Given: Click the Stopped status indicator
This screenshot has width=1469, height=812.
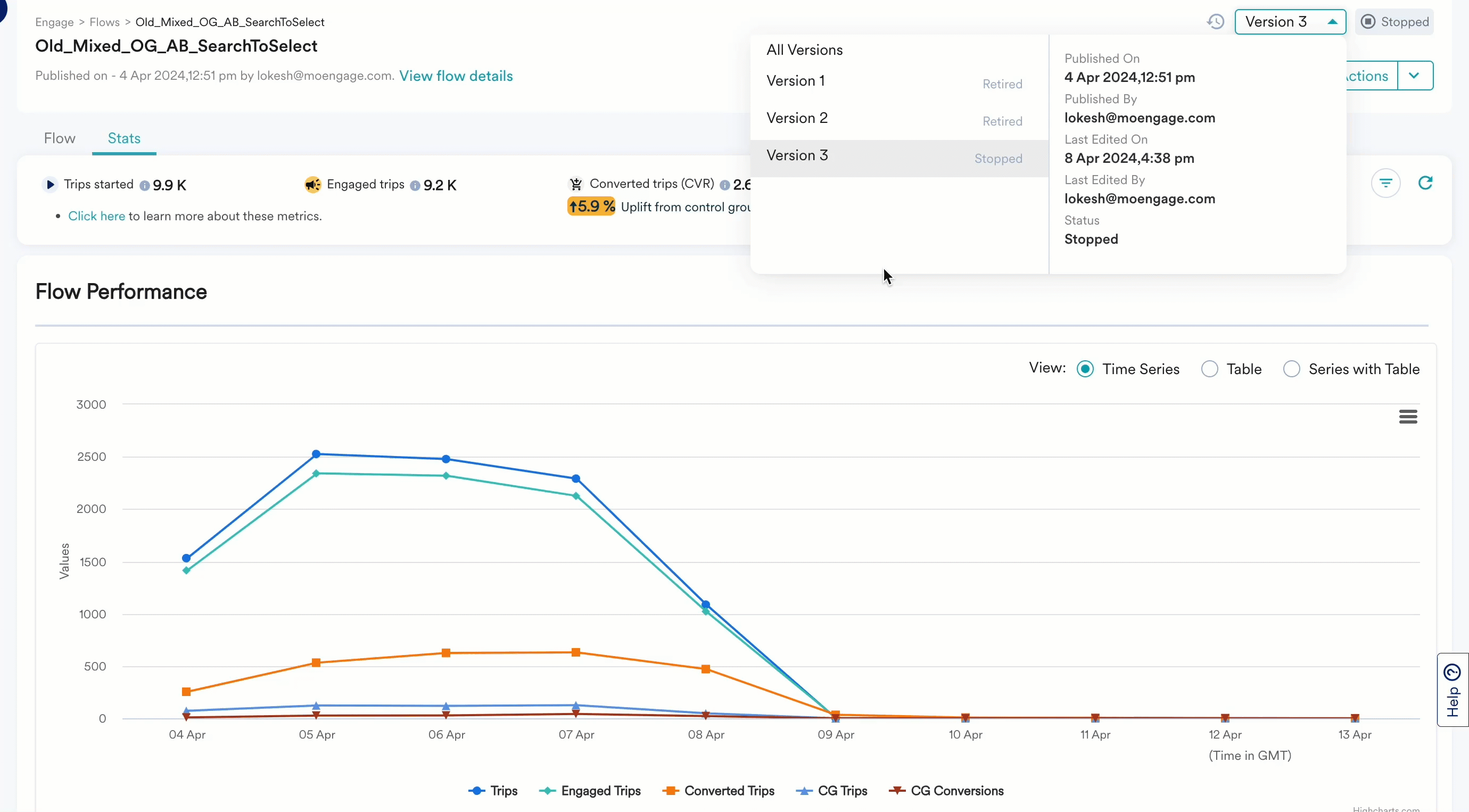Looking at the screenshot, I should (1394, 21).
